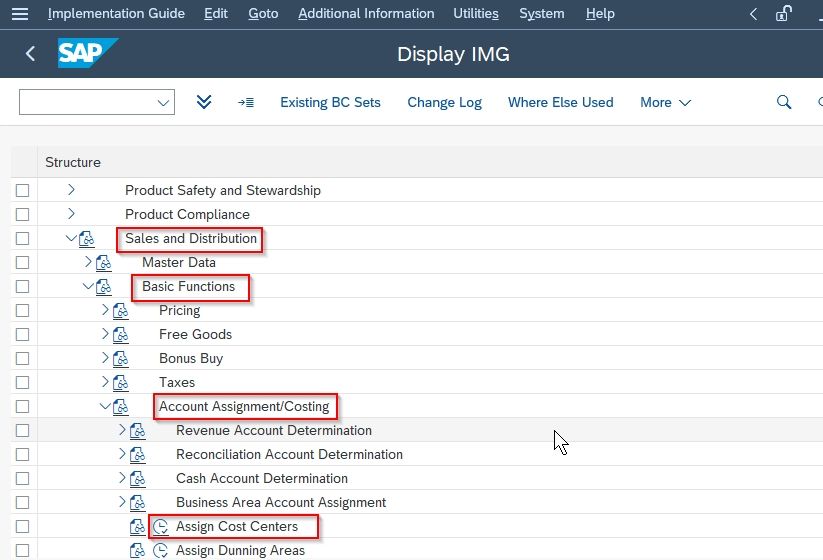Click the SAP logo
Viewport: 823px width, 560px height.
(x=88, y=53)
